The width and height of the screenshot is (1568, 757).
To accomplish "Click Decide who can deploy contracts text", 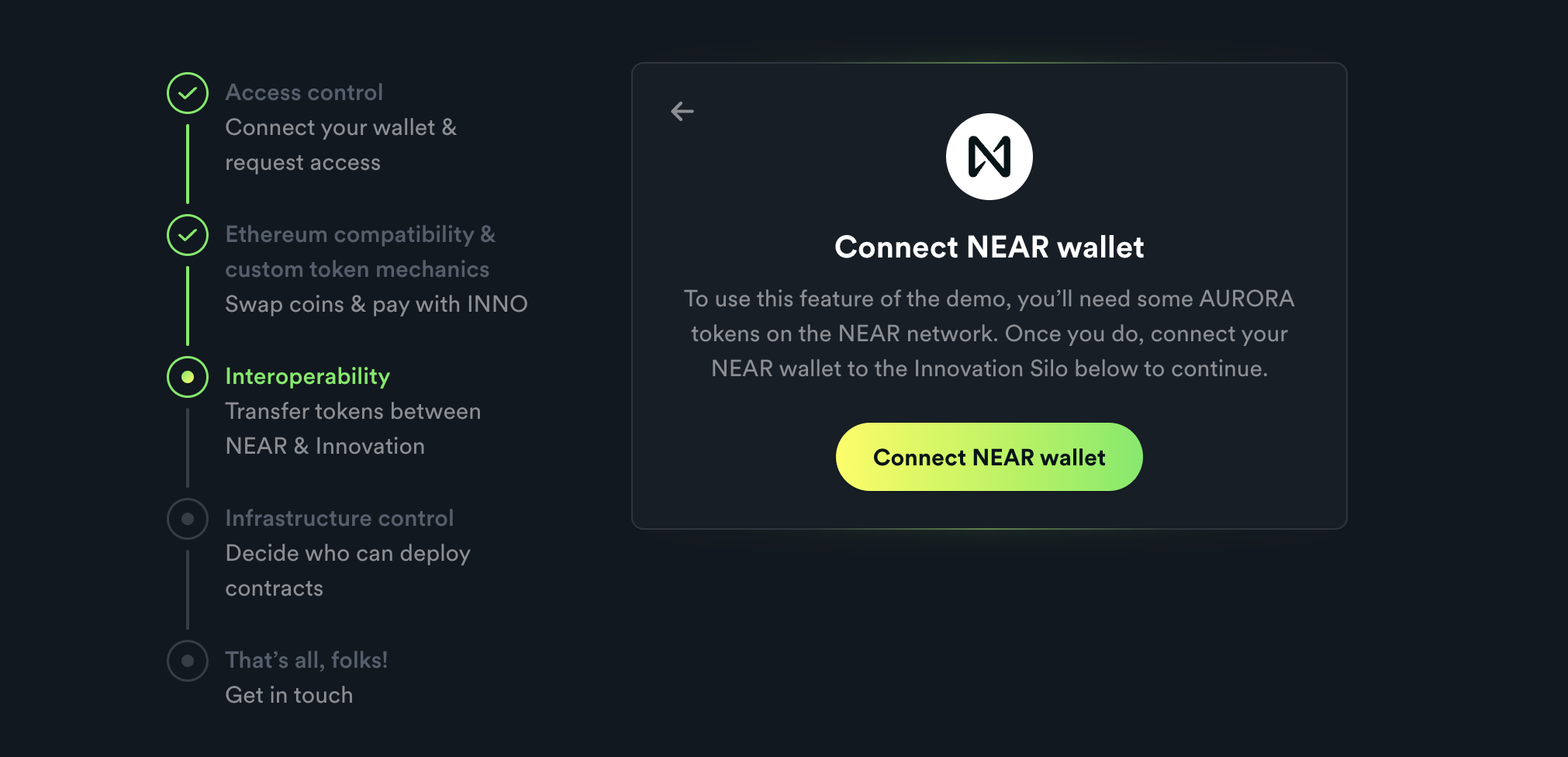I will click(x=347, y=570).
